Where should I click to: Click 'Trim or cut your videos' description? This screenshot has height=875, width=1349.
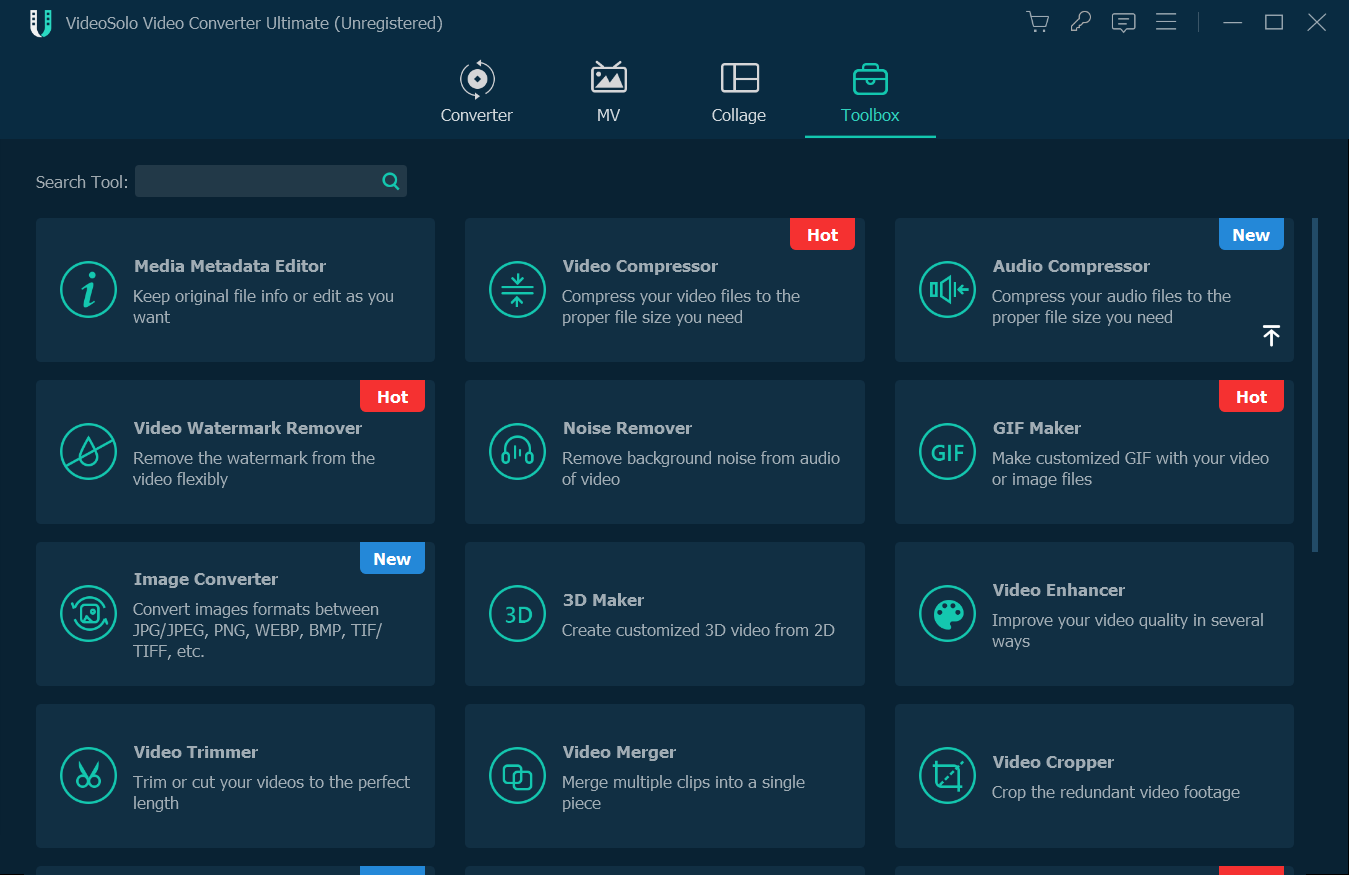pos(271,792)
